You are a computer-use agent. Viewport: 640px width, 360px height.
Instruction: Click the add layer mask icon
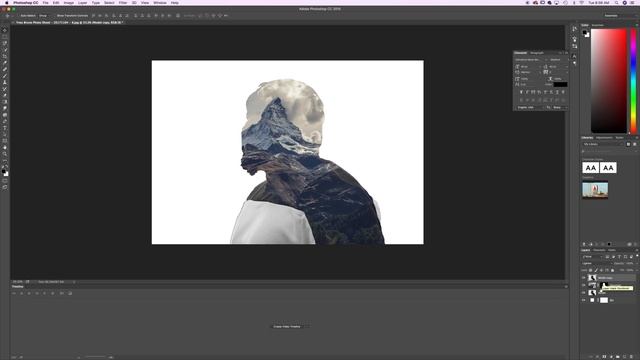pos(604,357)
